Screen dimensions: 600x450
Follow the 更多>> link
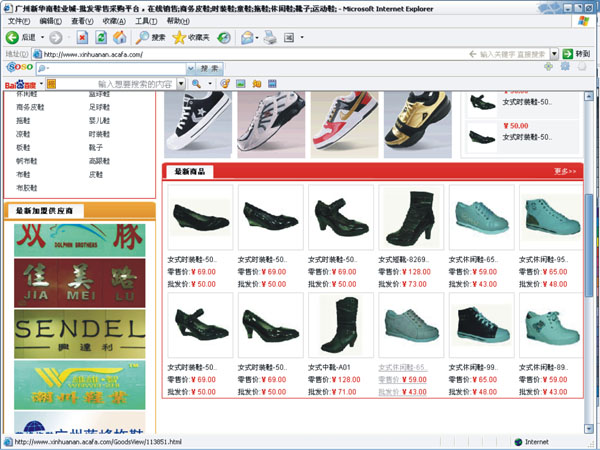tap(565, 171)
